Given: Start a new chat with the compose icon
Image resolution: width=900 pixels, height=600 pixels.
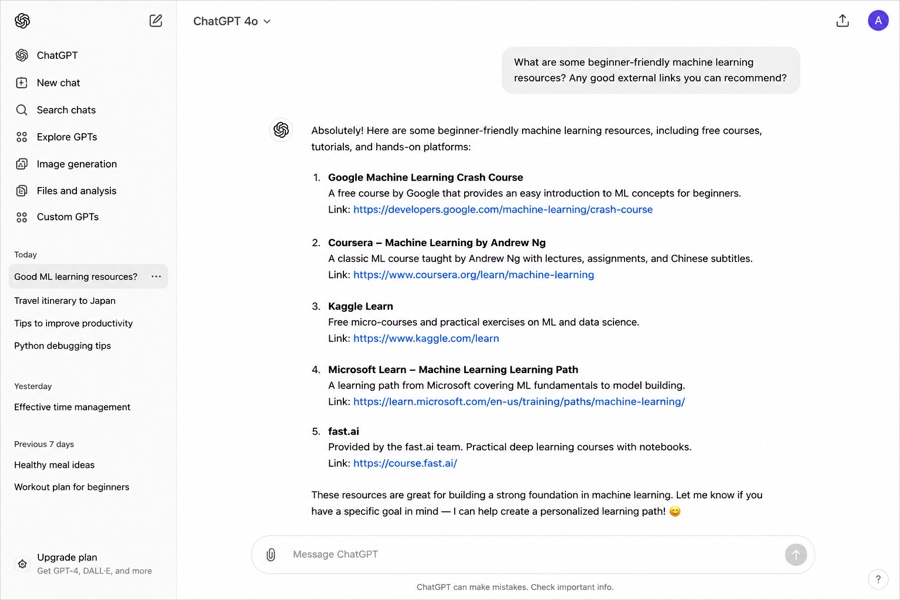Looking at the screenshot, I should tap(156, 21).
